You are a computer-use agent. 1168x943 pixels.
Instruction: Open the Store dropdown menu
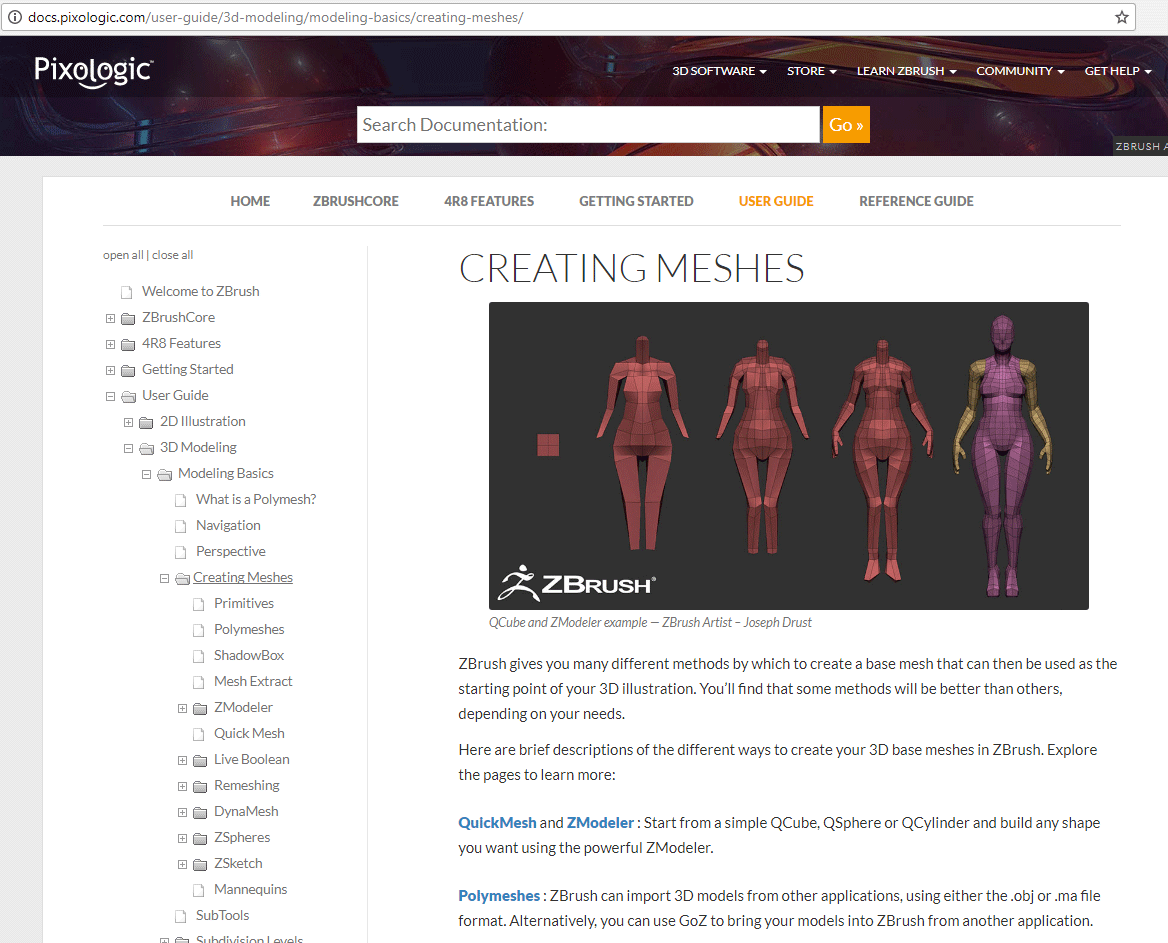click(811, 71)
